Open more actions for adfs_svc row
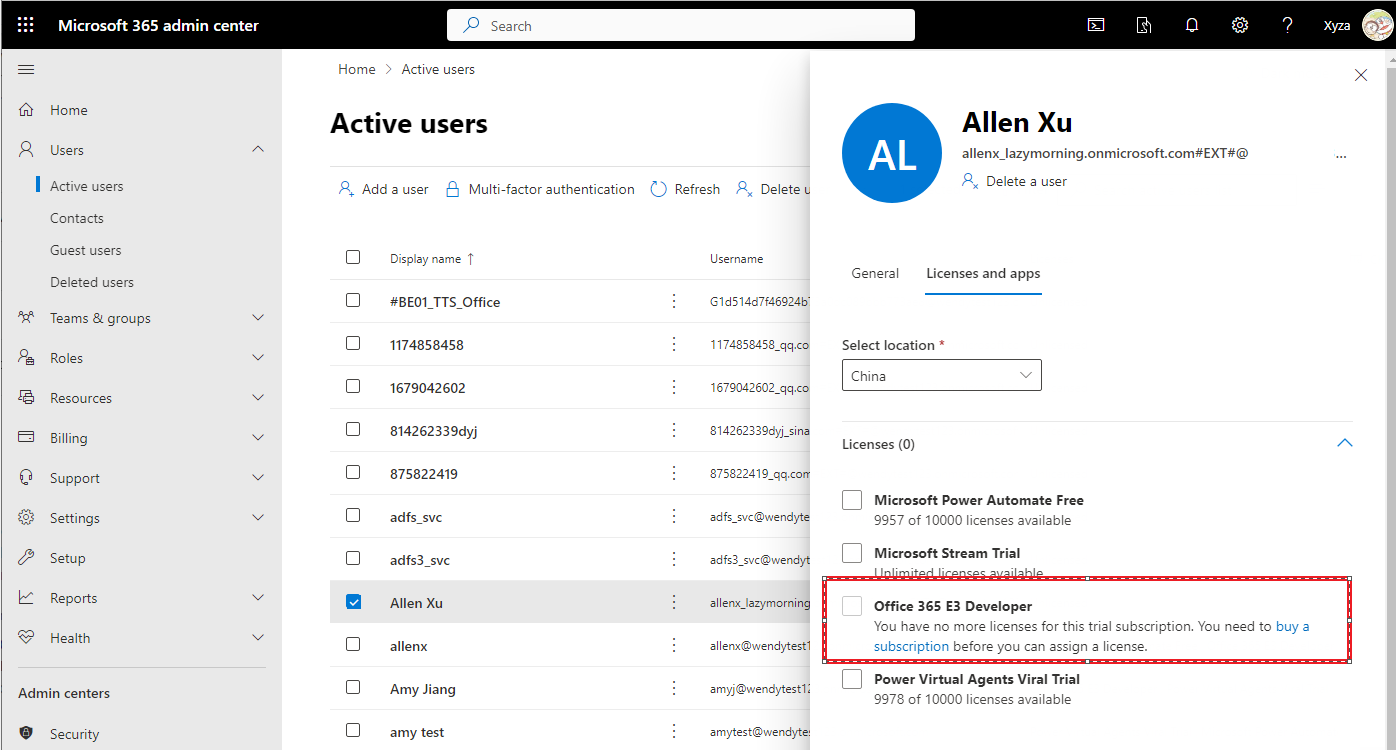Screen dimensions: 1396x750 point(674,516)
